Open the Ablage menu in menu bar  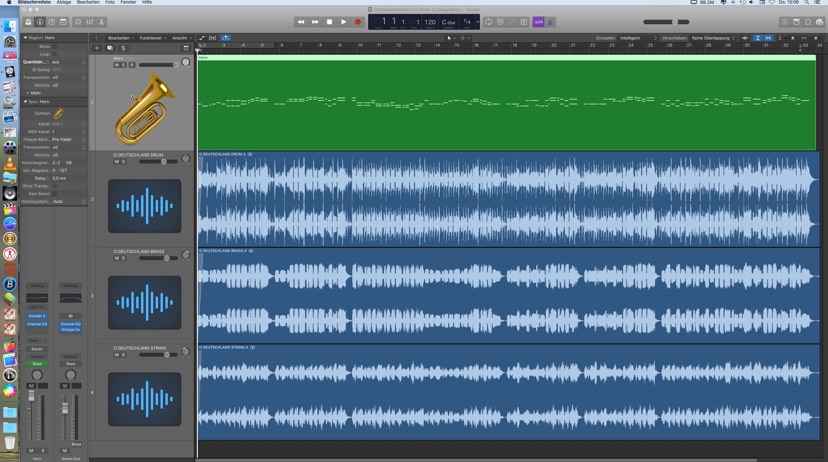pos(64,2)
